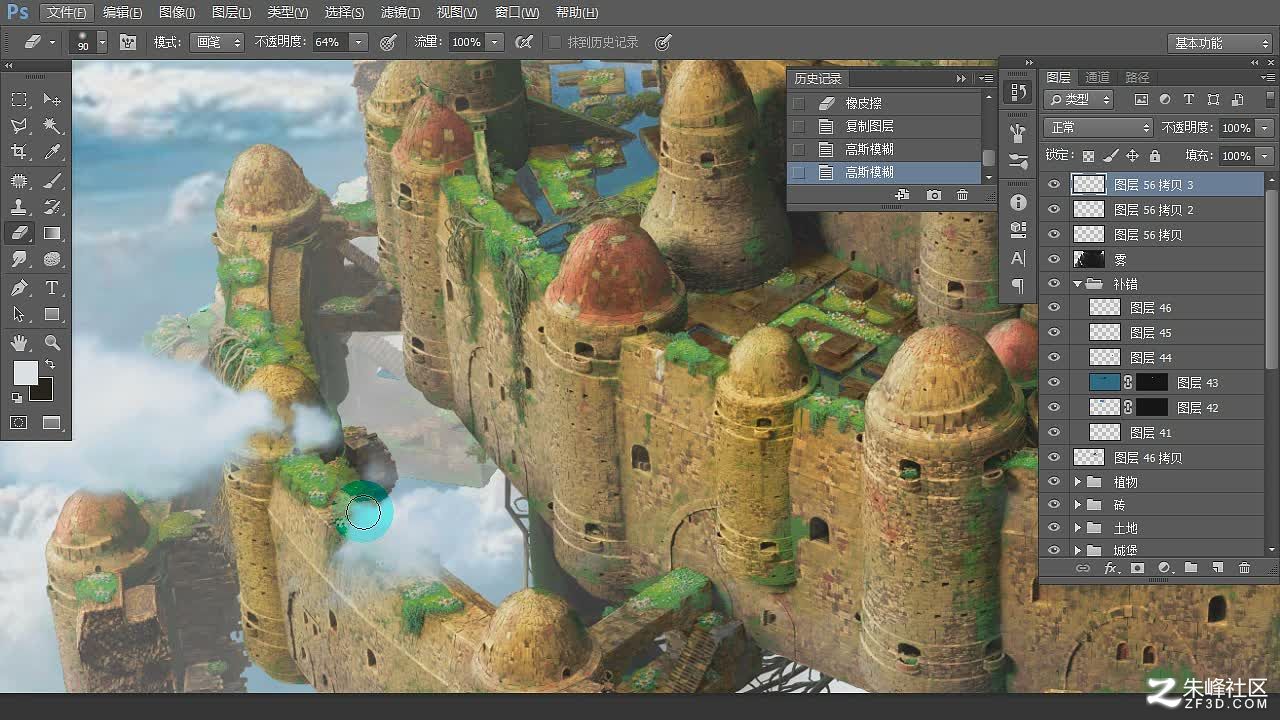Viewport: 1280px width, 720px height.
Task: Select the History Brush tool
Action: tap(52, 208)
